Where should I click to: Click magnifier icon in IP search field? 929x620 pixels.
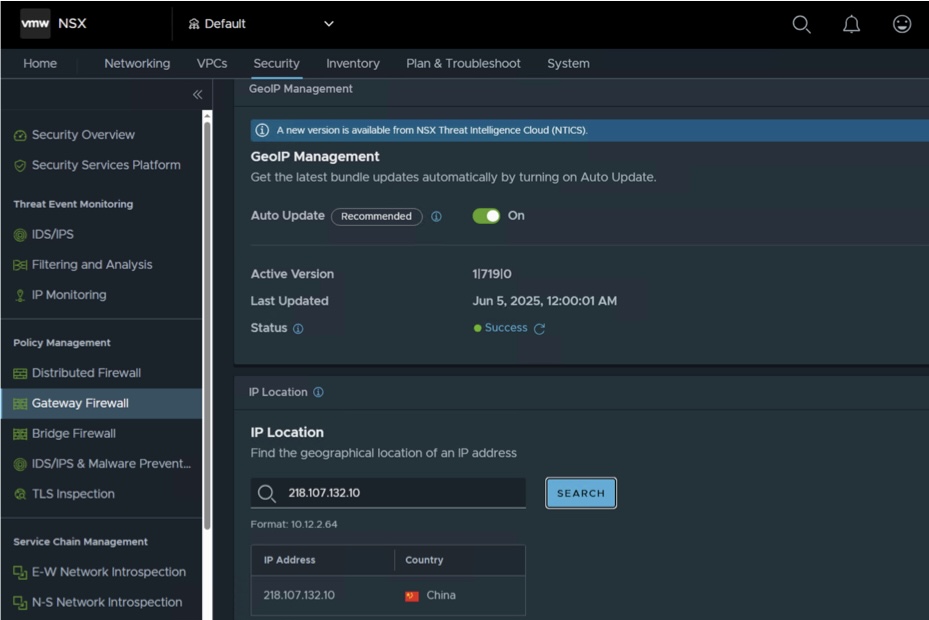[x=267, y=494]
